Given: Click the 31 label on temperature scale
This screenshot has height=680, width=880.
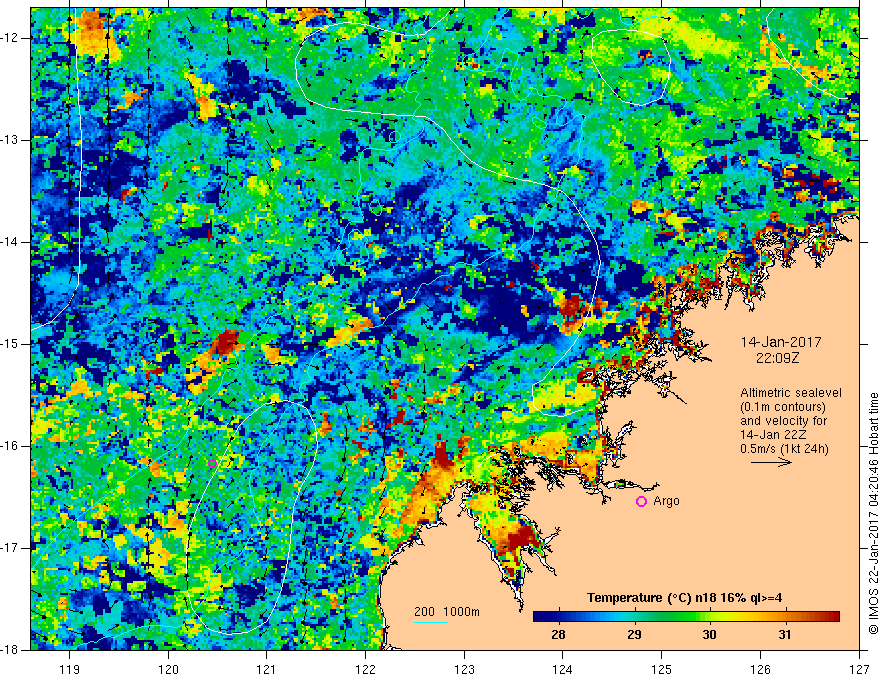Looking at the screenshot, I should (x=785, y=635).
